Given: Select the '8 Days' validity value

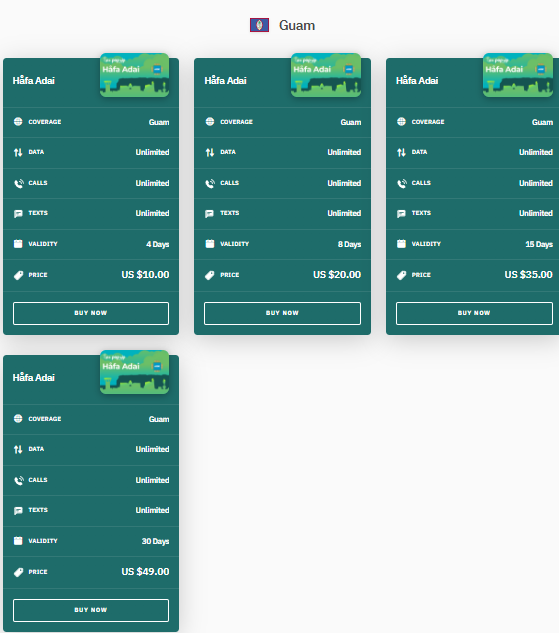Looking at the screenshot, I should pyautogui.click(x=350, y=244).
